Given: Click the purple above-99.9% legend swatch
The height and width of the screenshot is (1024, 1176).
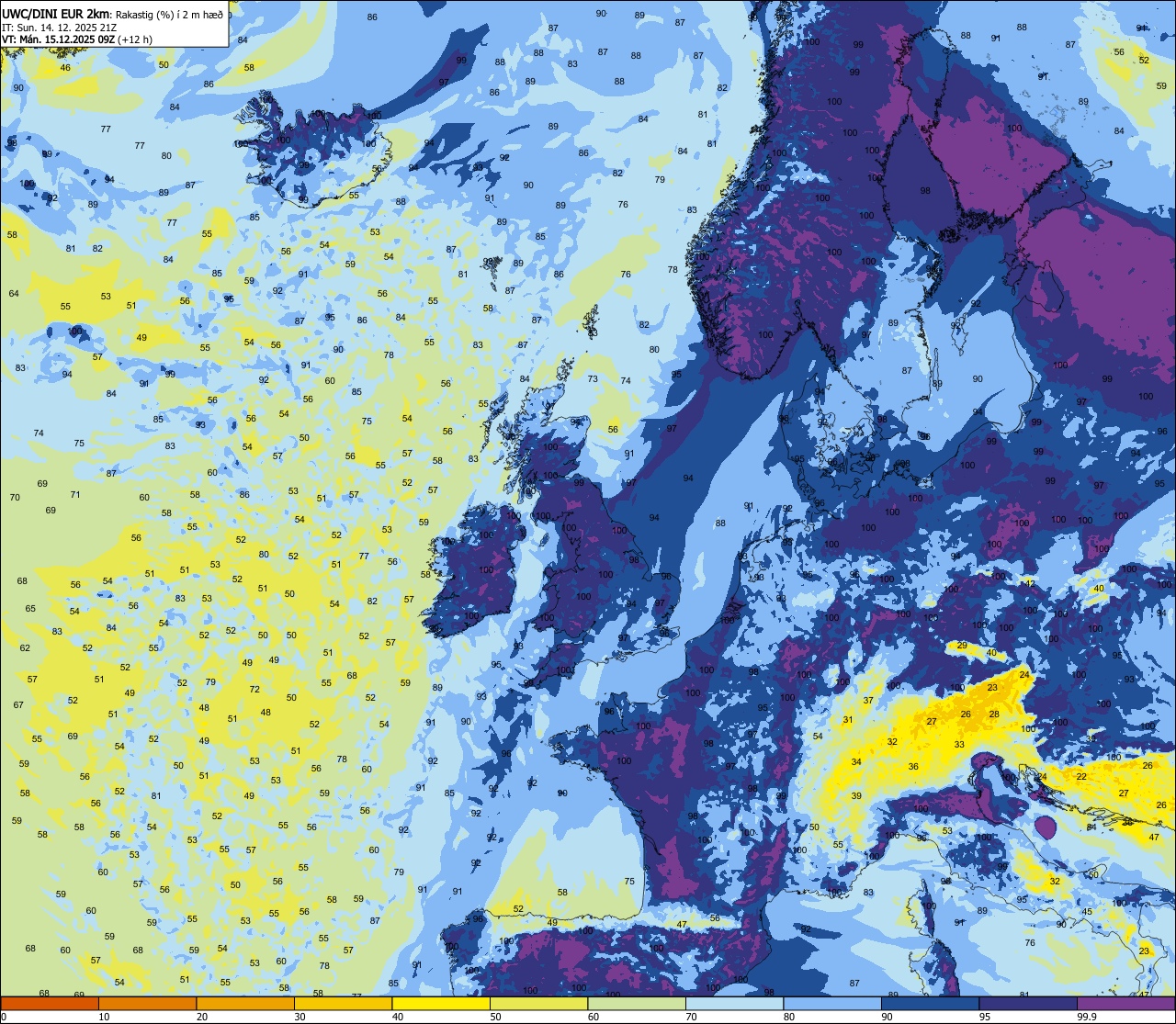Looking at the screenshot, I should 1125,1003.
